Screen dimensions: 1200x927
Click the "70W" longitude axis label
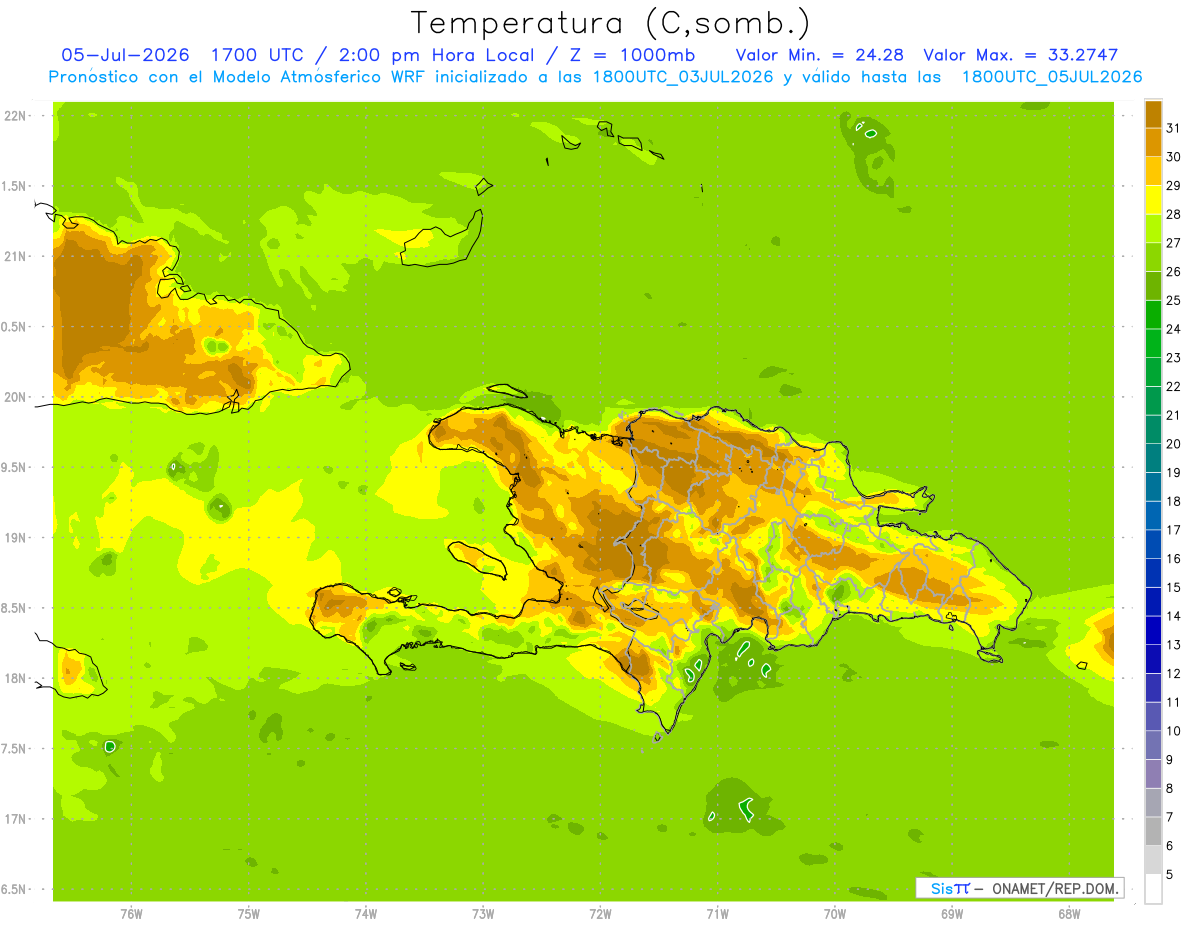[x=835, y=914]
